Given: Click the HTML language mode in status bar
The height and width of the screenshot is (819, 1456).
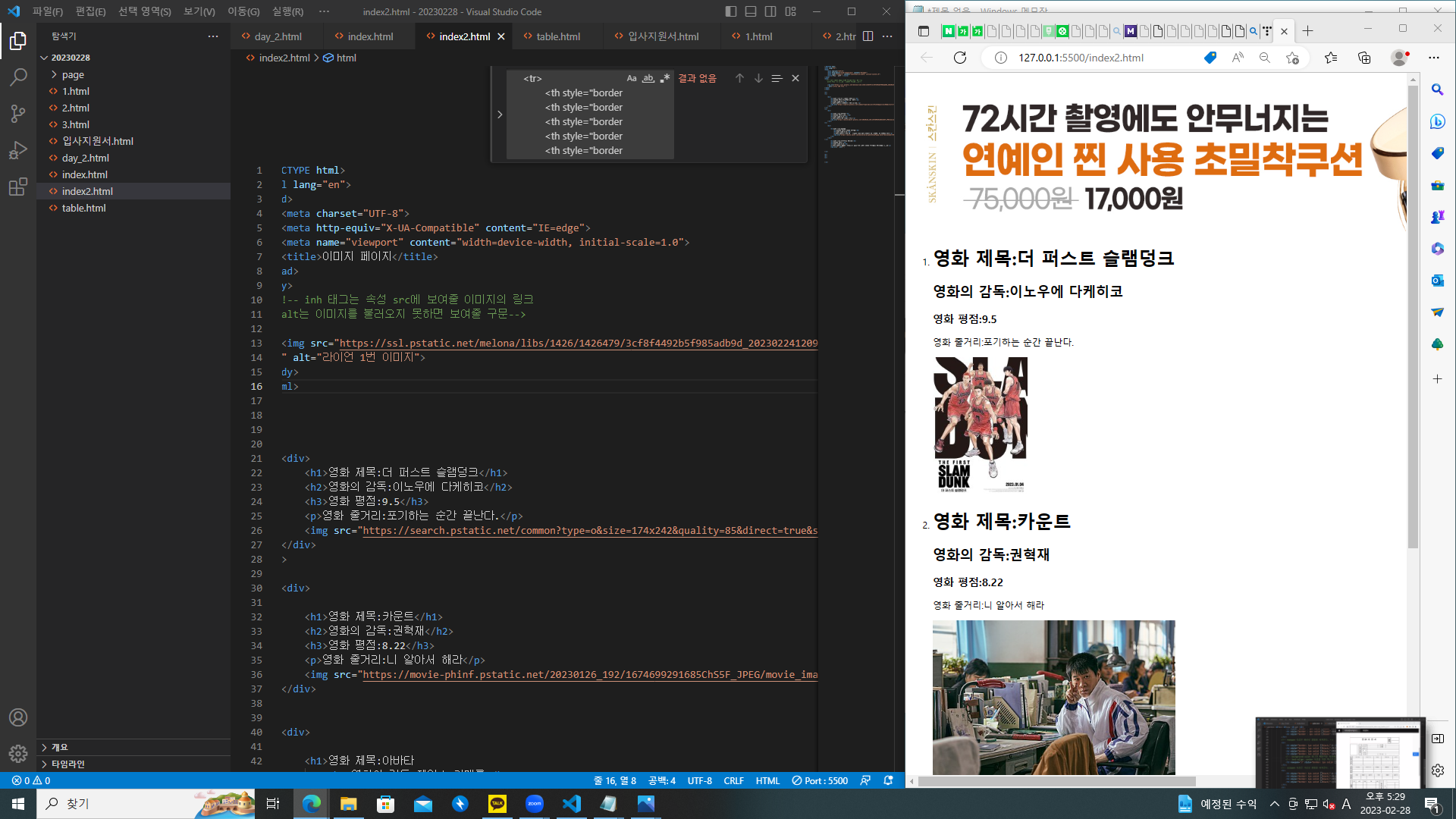Looking at the screenshot, I should [x=767, y=780].
